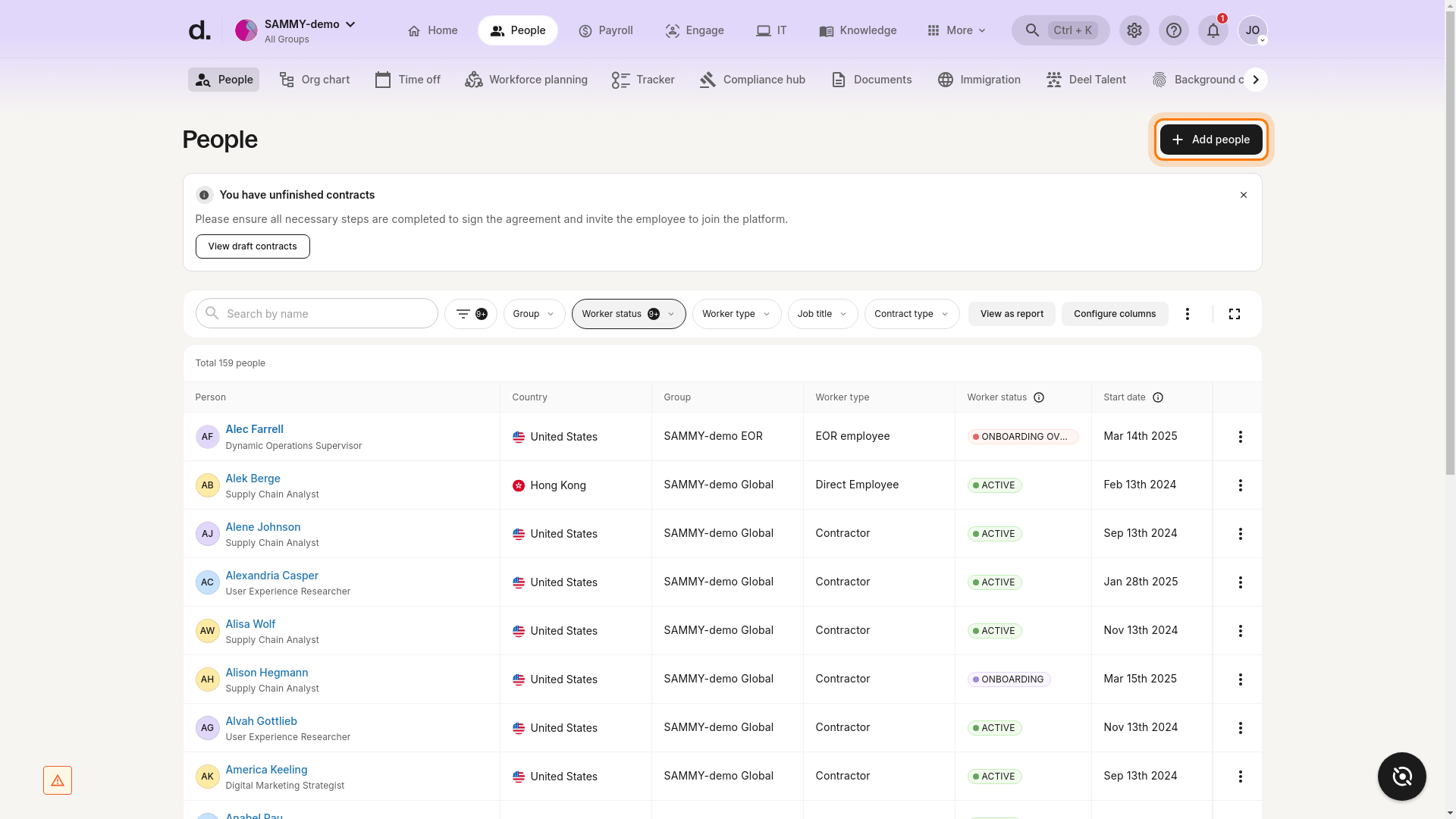
Task: Open the Compliance hub
Action: pyautogui.click(x=752, y=79)
